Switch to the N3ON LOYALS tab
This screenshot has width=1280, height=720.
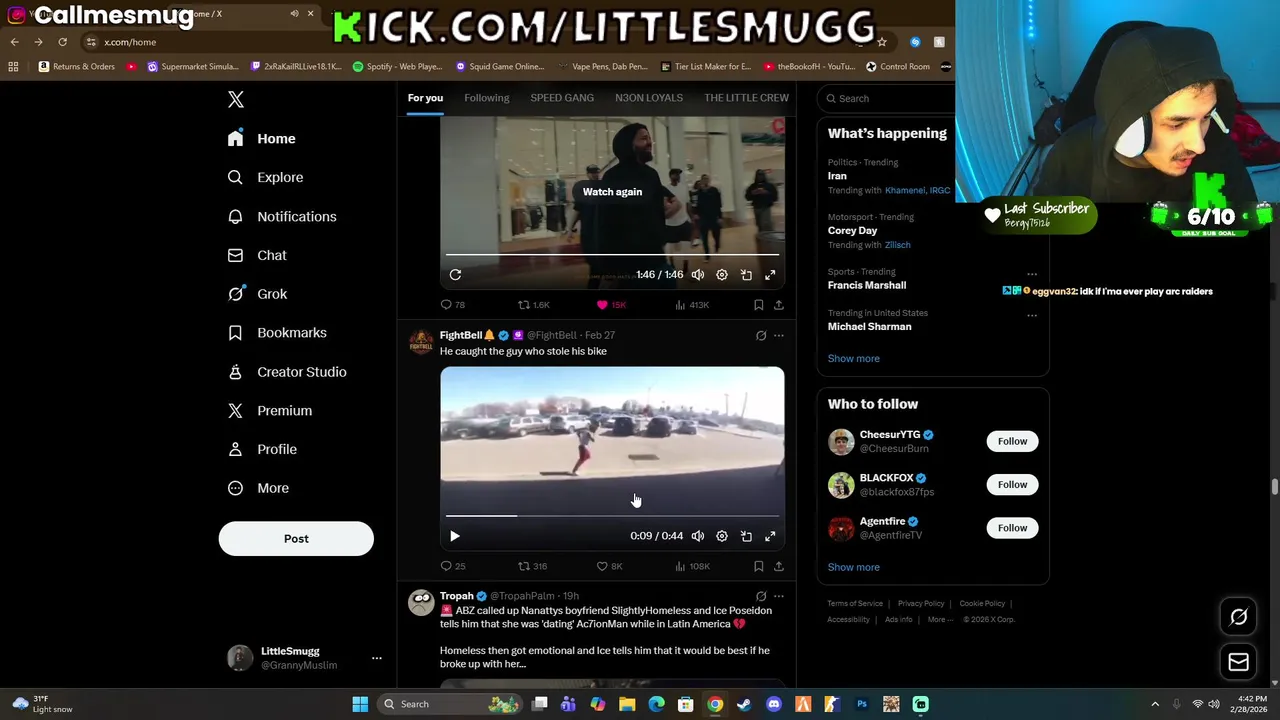(x=649, y=98)
